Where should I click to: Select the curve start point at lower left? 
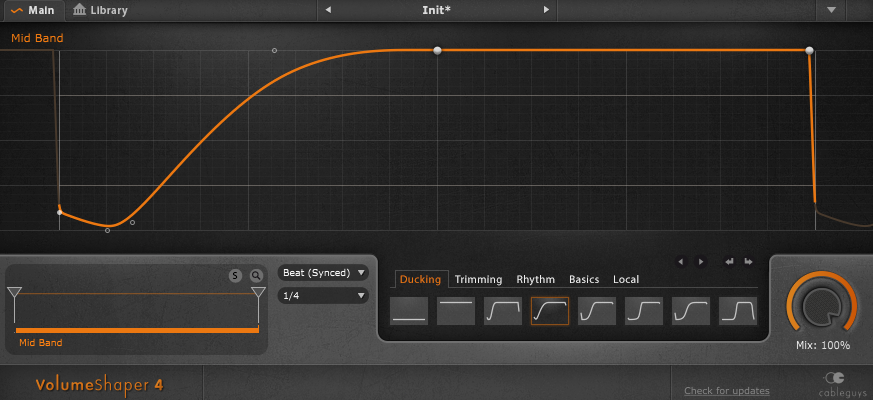(60, 212)
